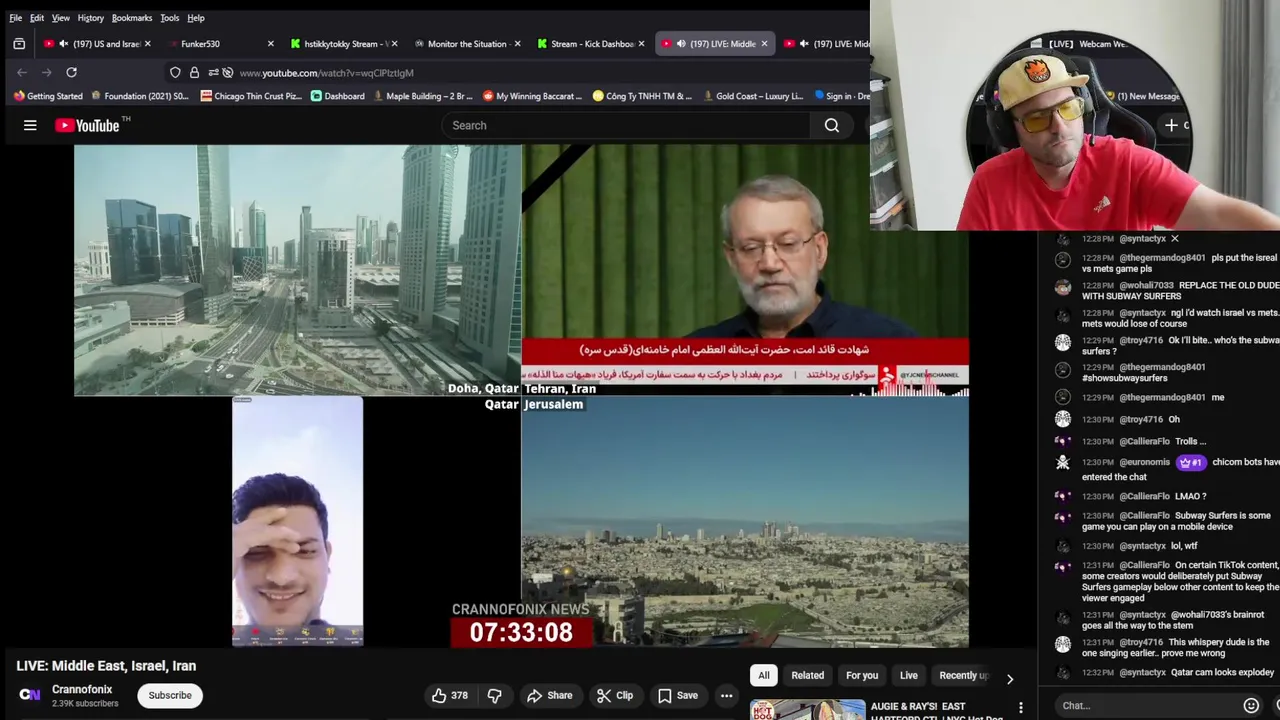Close the Stream - Kick Dashboard tab
This screenshot has height=720, width=1280.
click(641, 44)
